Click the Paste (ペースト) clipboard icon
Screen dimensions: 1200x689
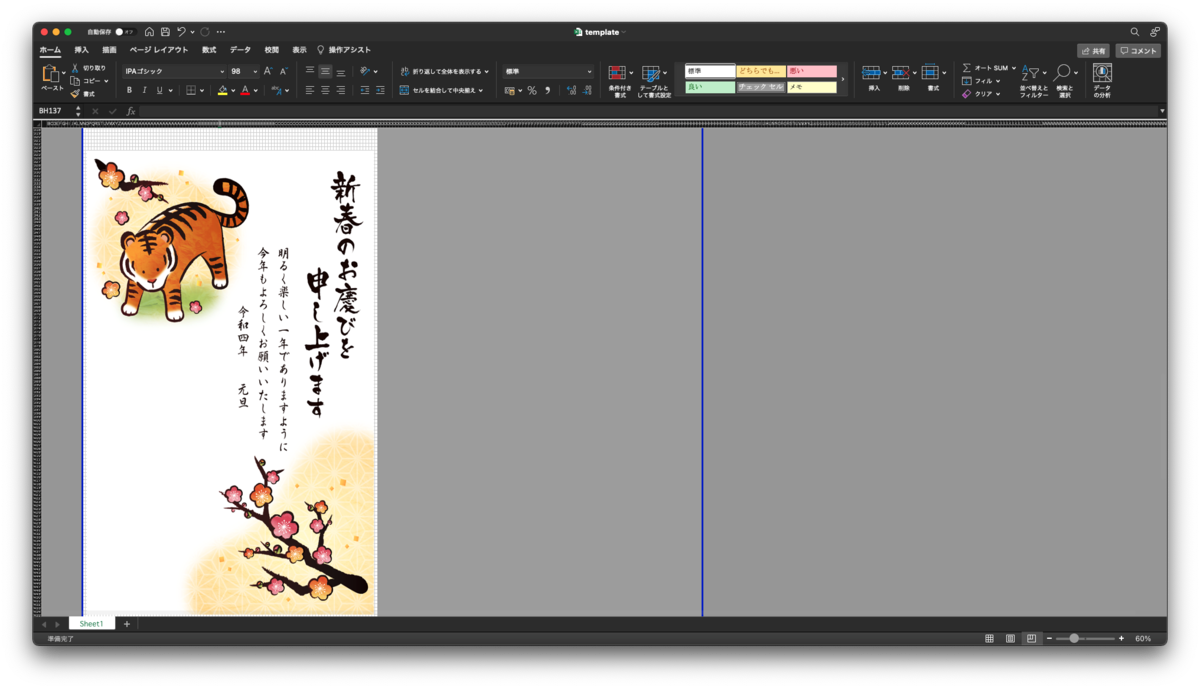coord(50,74)
